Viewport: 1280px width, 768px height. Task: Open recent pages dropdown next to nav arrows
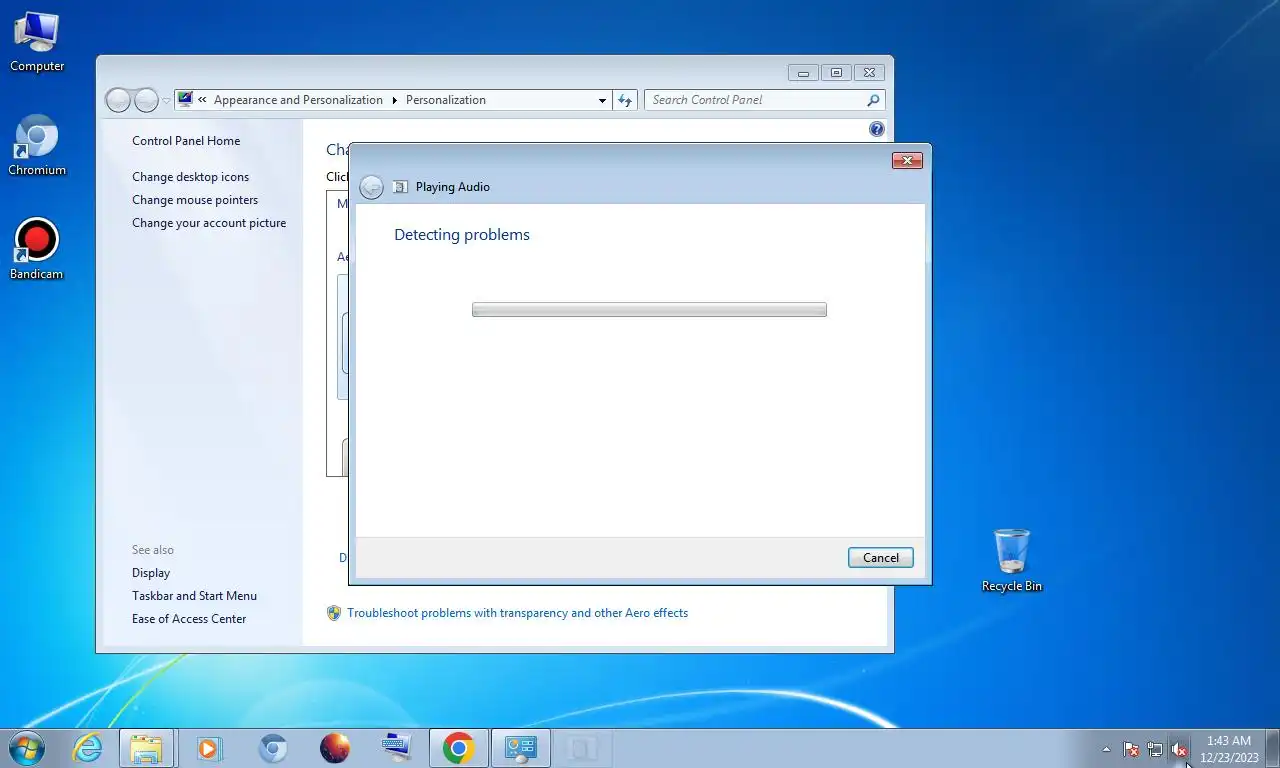coord(166,100)
